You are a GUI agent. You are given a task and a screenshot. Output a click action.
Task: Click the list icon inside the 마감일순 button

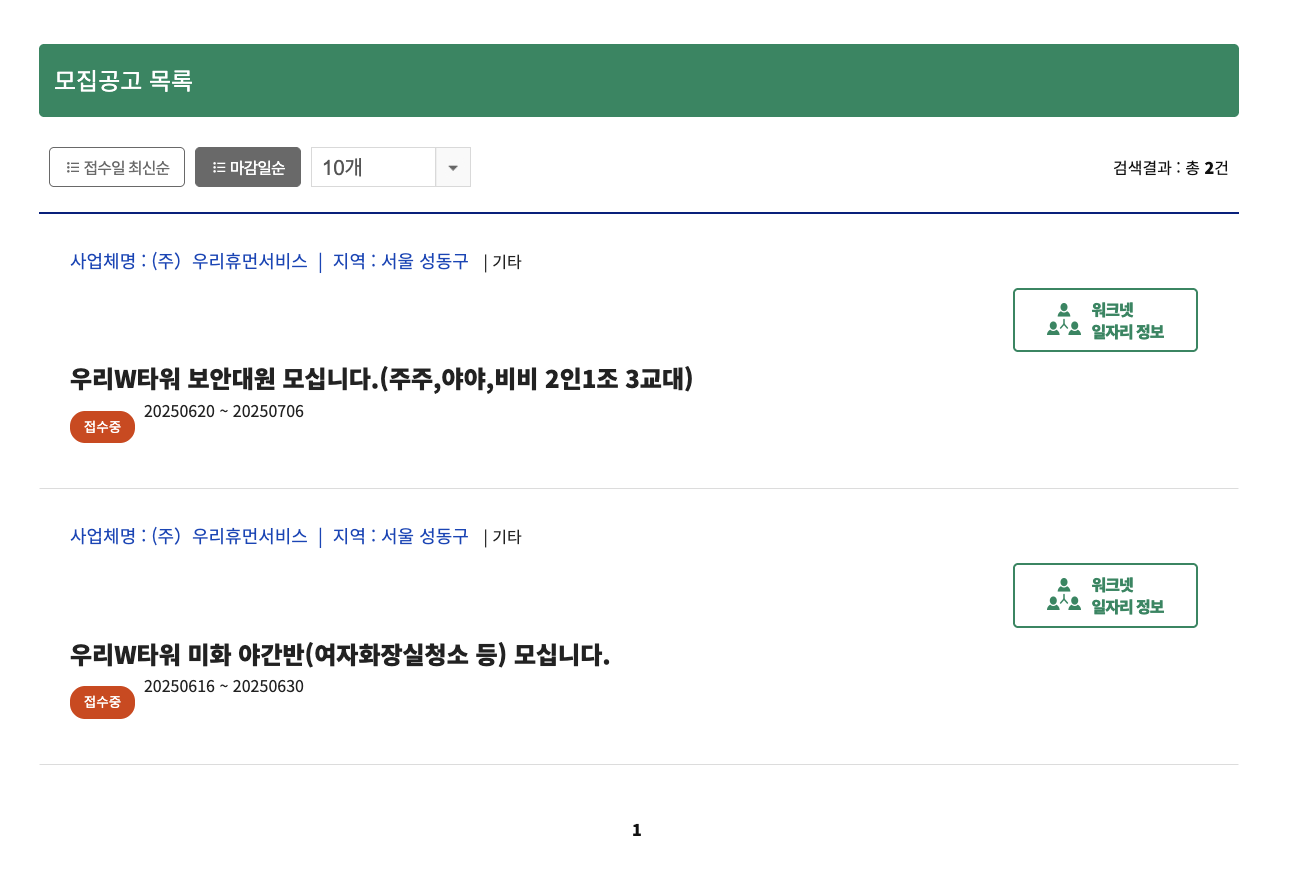(x=219, y=167)
